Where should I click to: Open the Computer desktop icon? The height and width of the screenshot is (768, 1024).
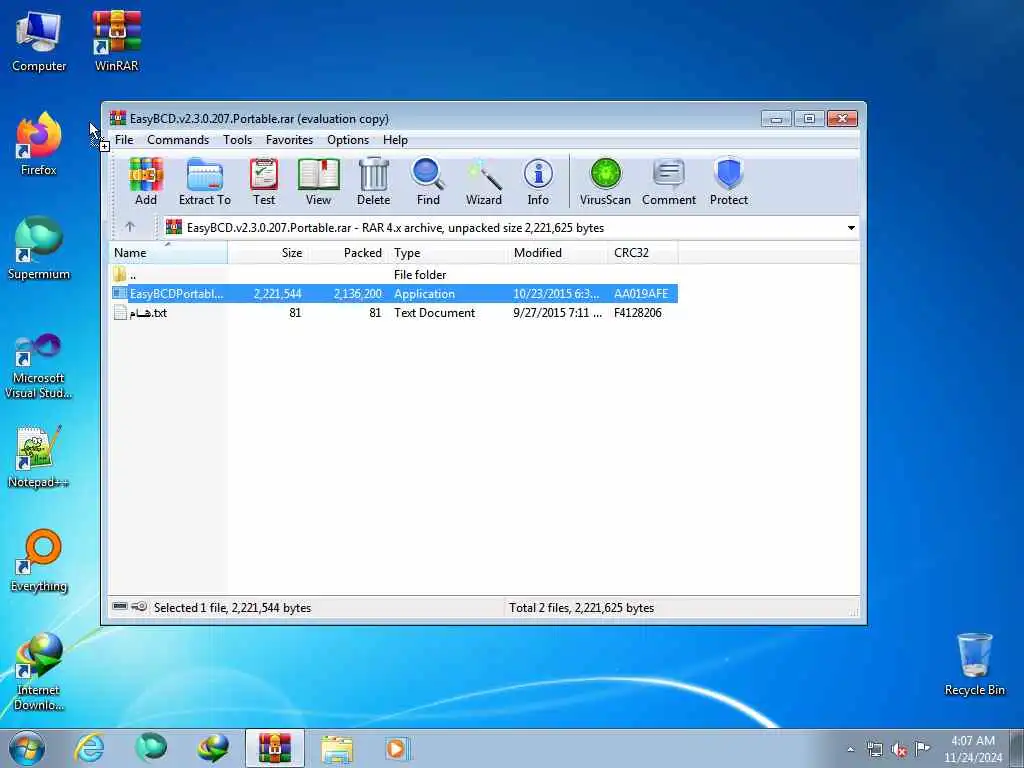pos(39,42)
